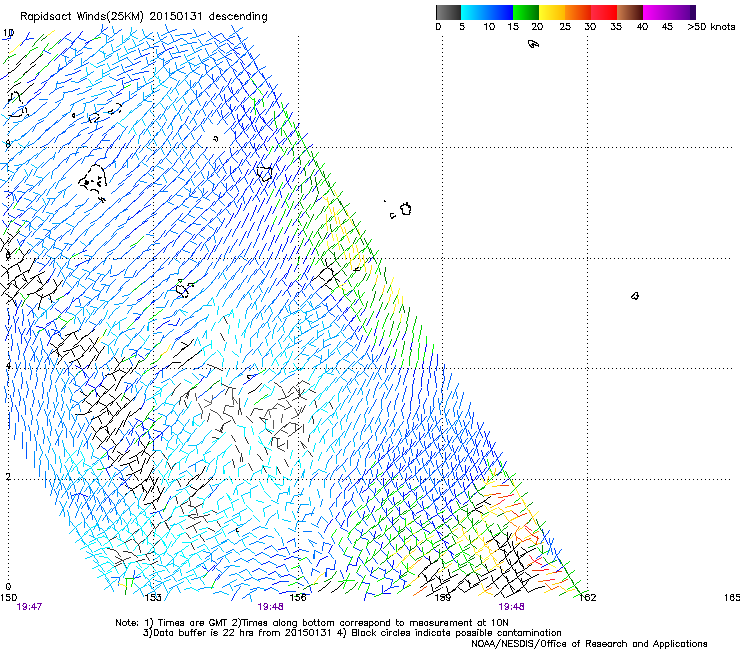
Task: Click the orange 25–30 knots color segment
Action: 578,12
